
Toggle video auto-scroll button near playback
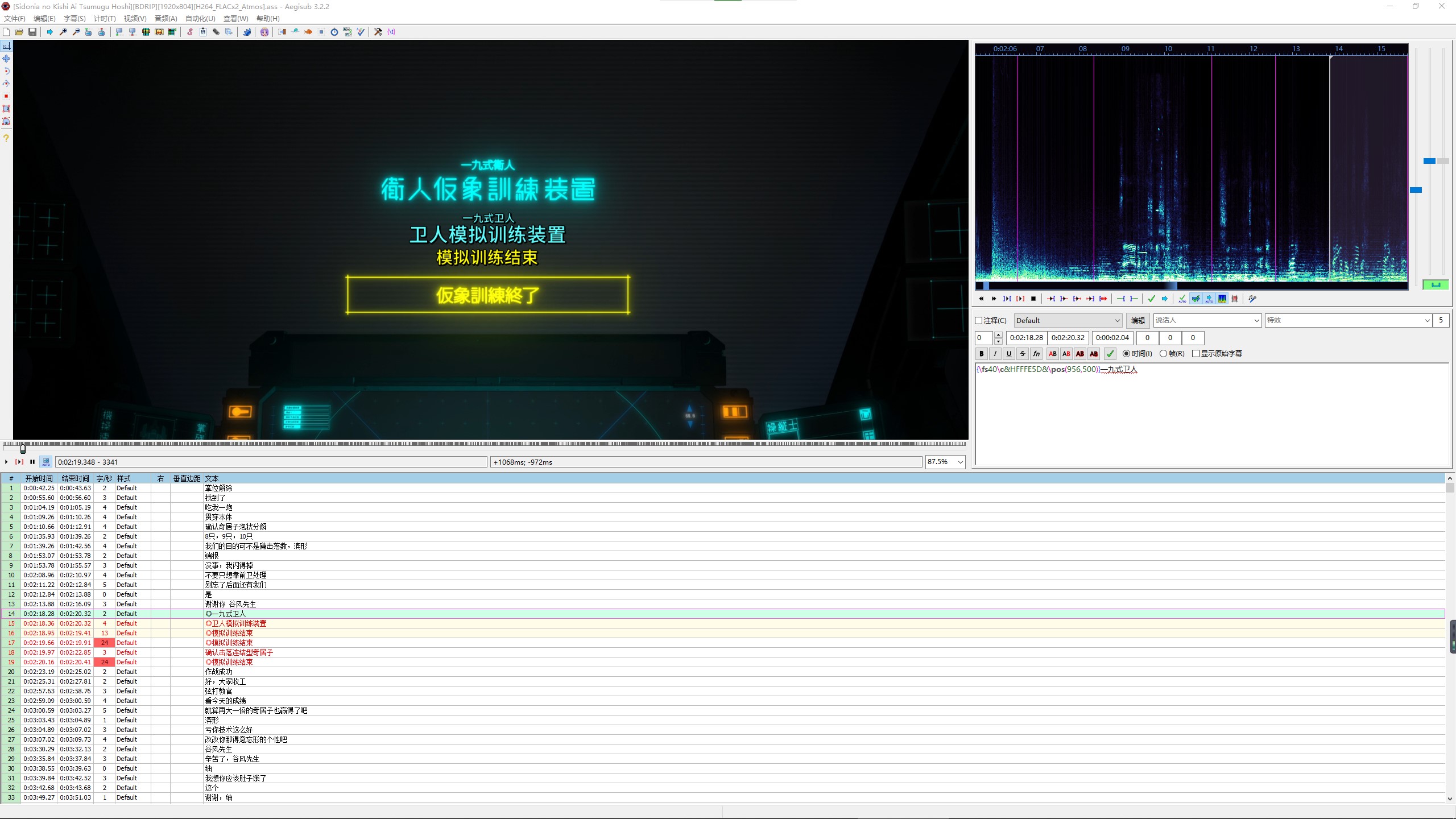click(46, 462)
